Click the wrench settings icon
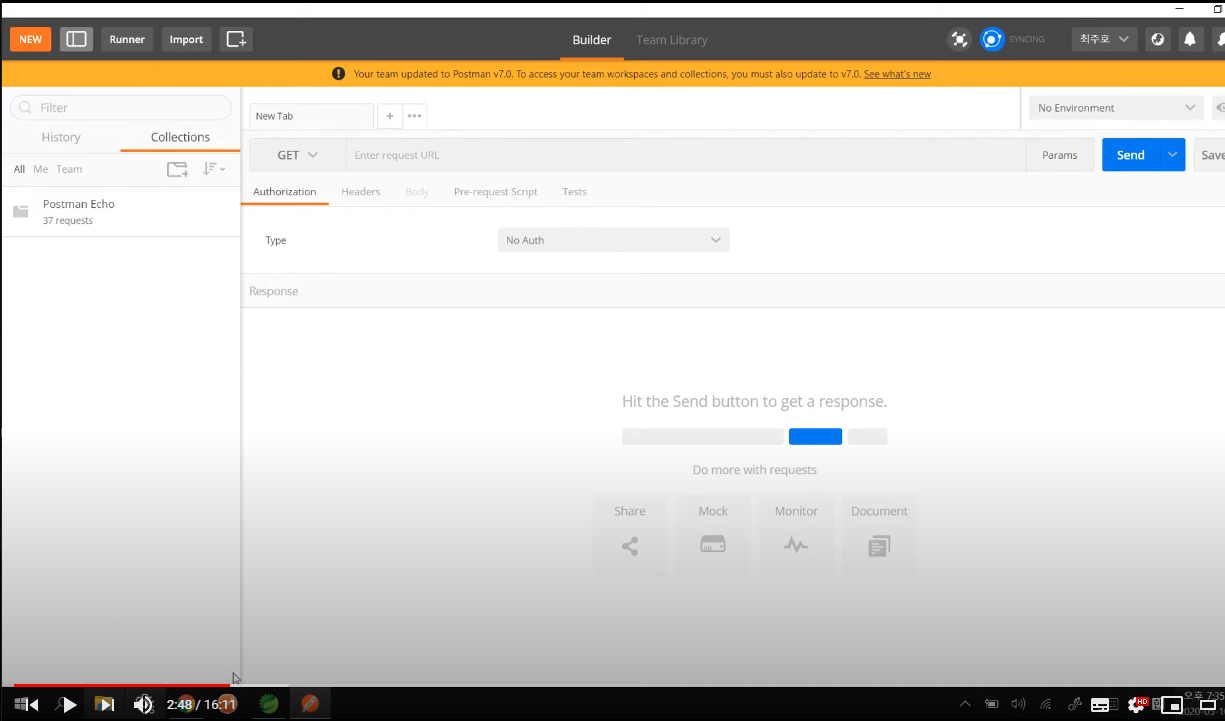The width and height of the screenshot is (1225, 721). point(1219,39)
